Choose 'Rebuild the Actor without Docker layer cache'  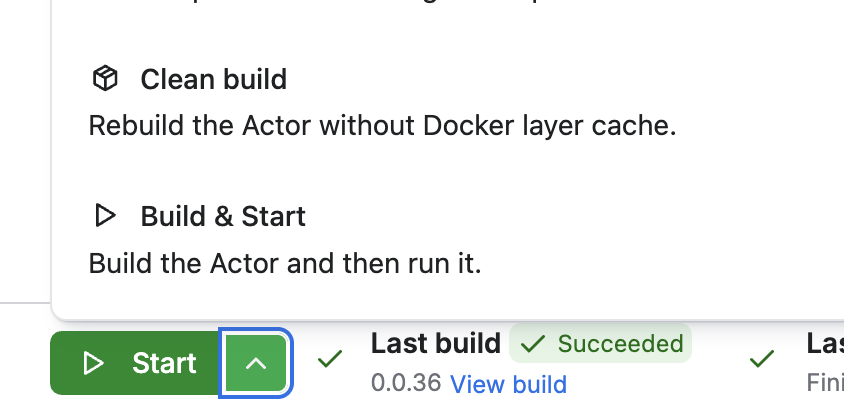coord(382,125)
